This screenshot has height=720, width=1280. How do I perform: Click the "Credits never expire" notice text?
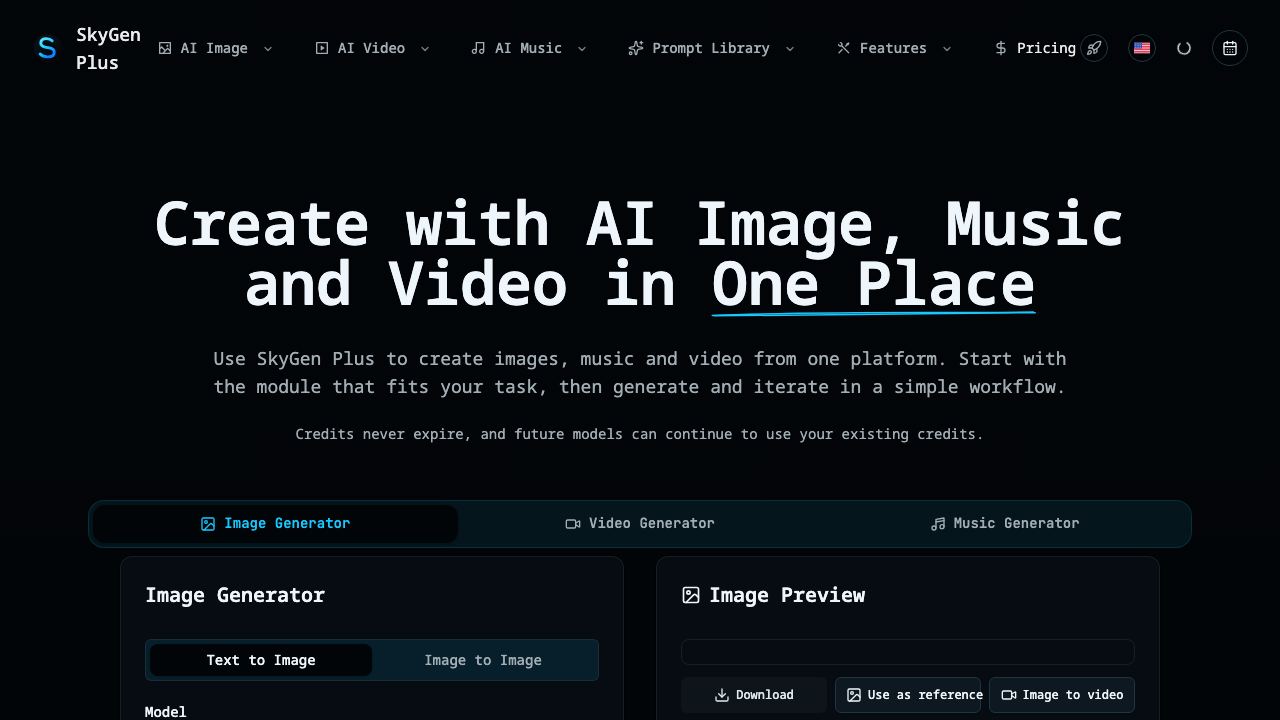[640, 434]
